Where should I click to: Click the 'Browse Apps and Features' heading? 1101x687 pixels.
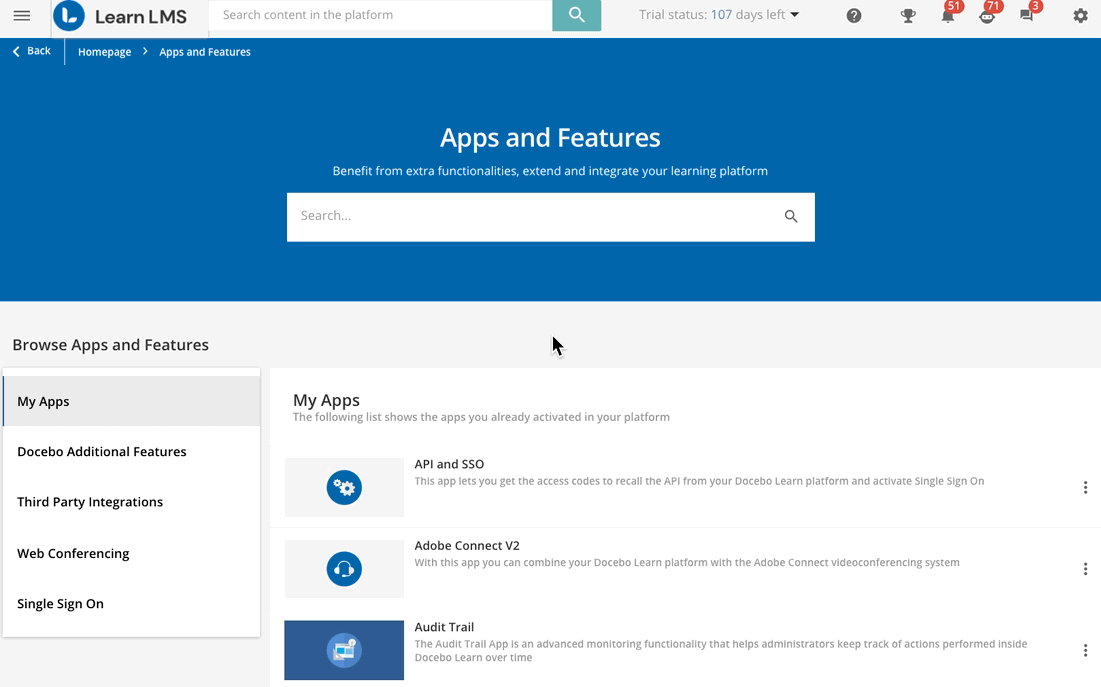[x=111, y=345]
